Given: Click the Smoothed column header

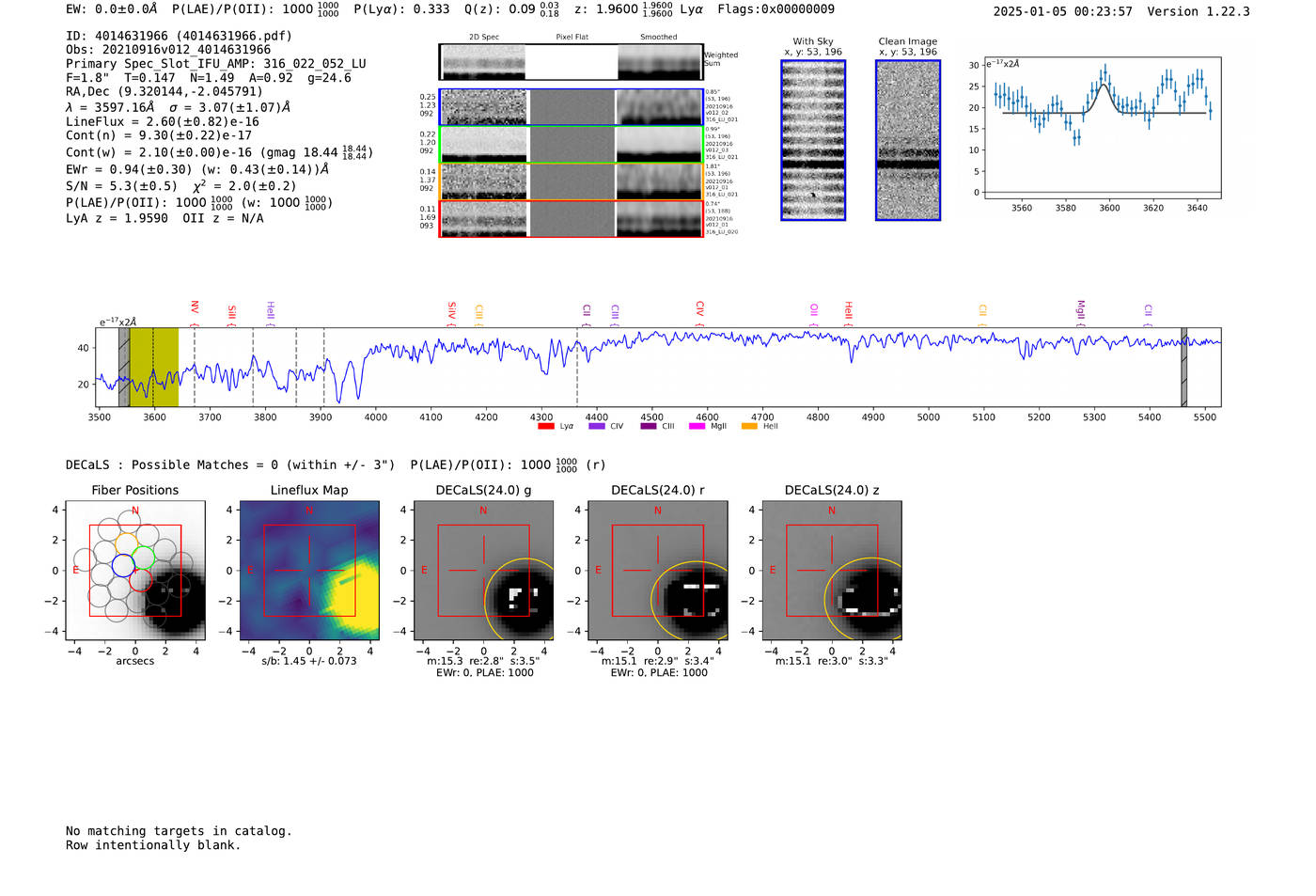Looking at the screenshot, I should (659, 38).
